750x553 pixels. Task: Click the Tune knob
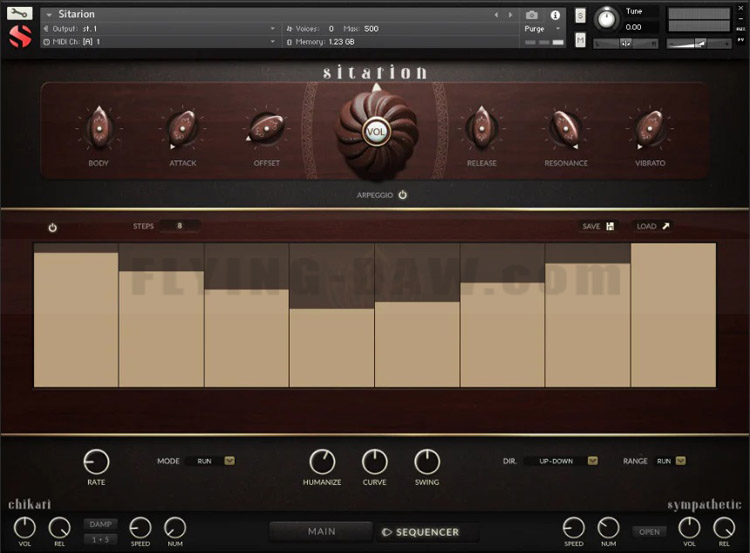[x=606, y=19]
